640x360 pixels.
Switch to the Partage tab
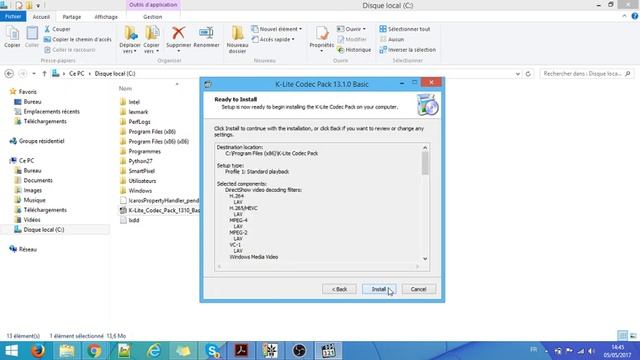[72, 17]
